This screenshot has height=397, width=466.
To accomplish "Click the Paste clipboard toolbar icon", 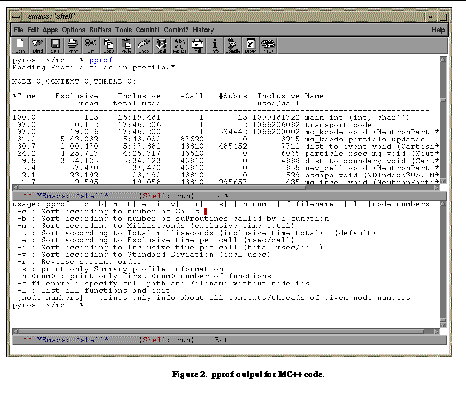I will [126, 45].
